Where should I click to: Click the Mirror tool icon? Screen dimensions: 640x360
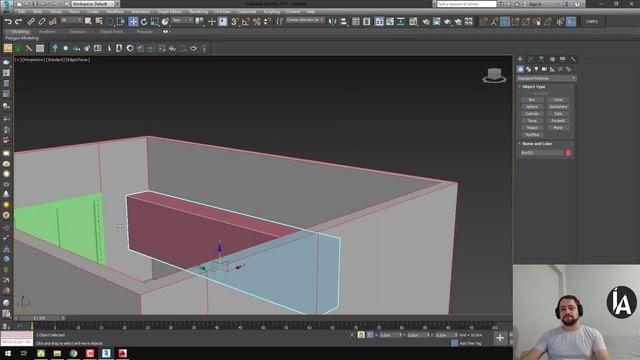tap(333, 22)
